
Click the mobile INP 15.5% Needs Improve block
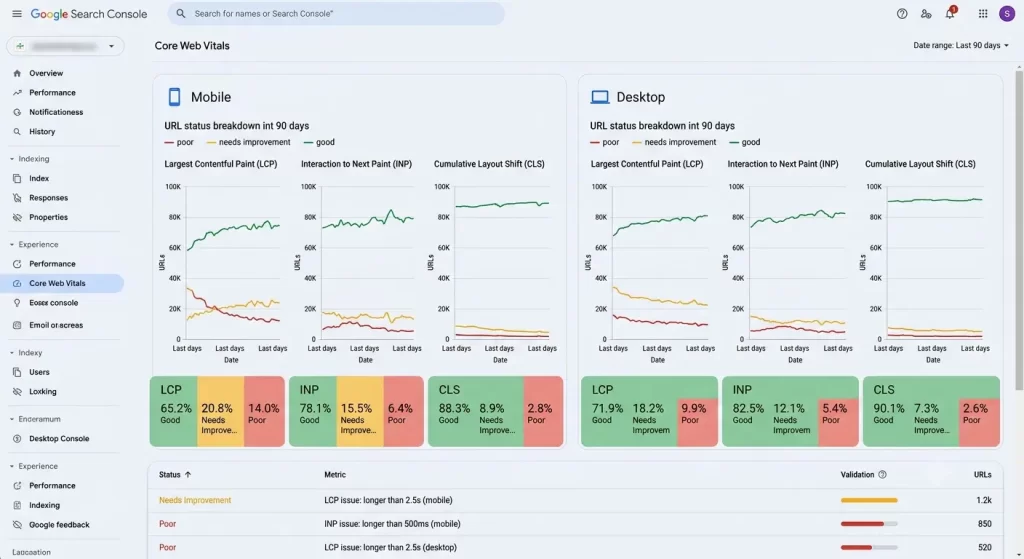[x=360, y=411]
